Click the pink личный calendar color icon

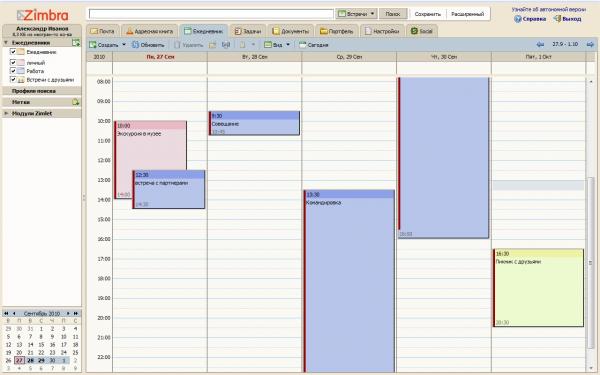[x=21, y=62]
